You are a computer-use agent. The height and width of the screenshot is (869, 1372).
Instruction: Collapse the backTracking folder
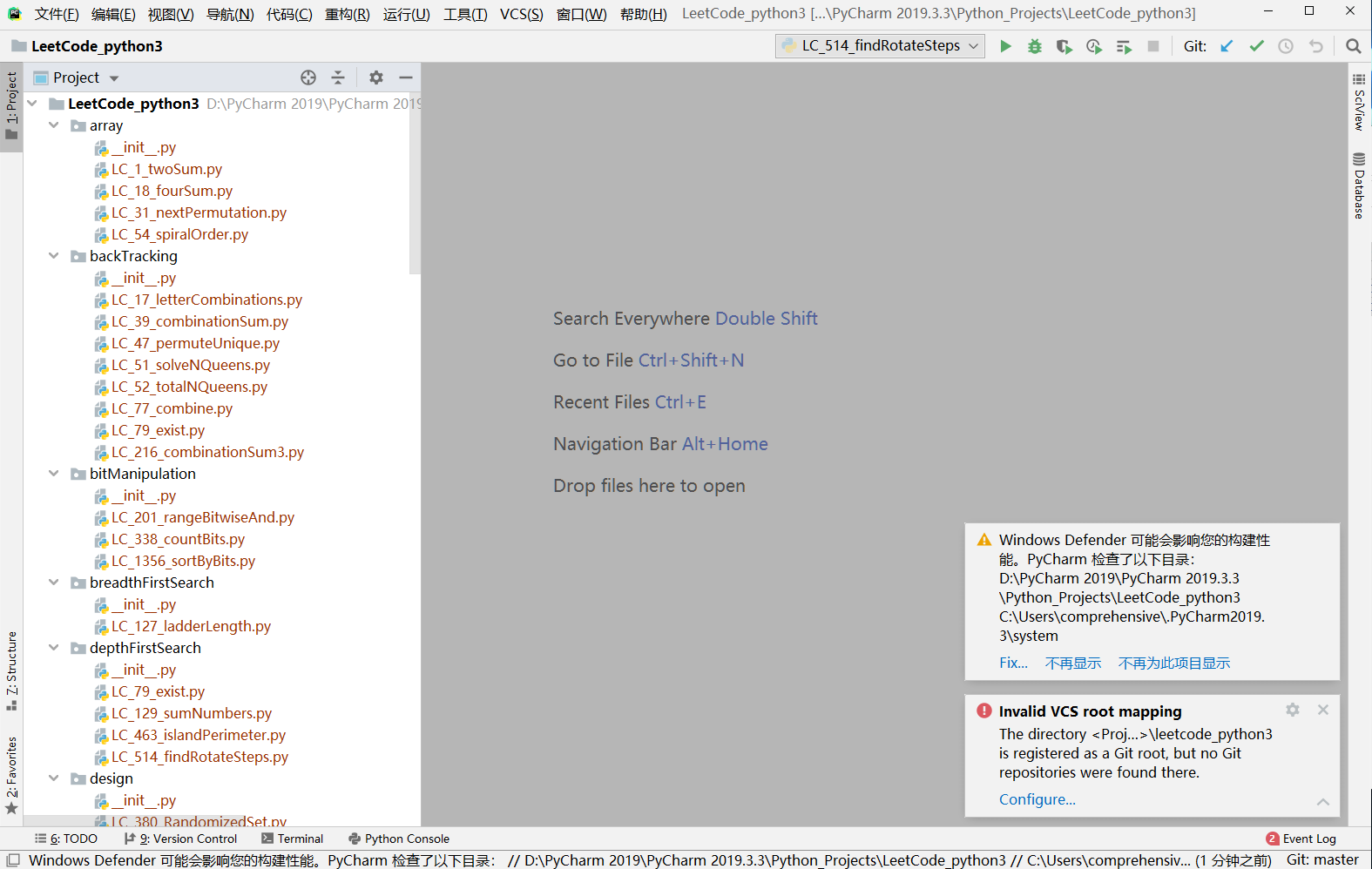(54, 256)
